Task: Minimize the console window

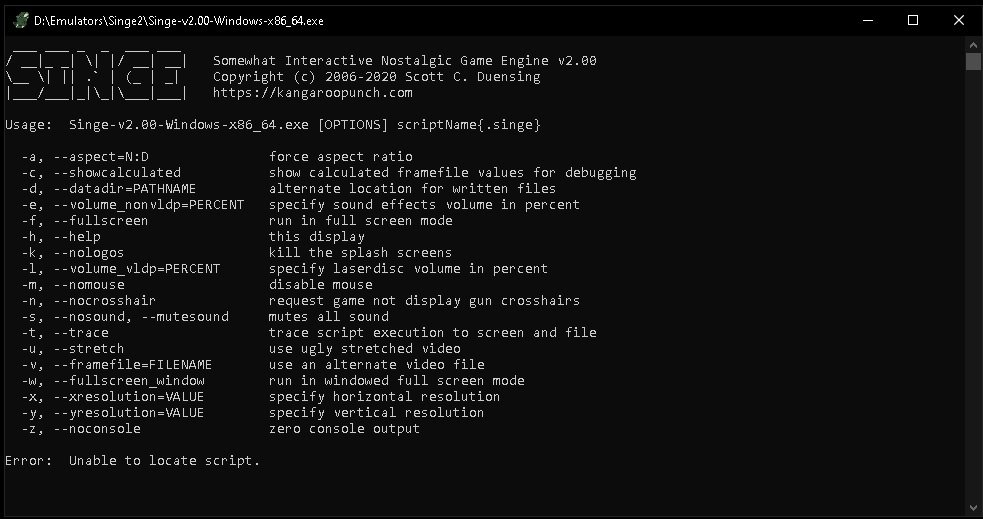Action: pos(868,21)
